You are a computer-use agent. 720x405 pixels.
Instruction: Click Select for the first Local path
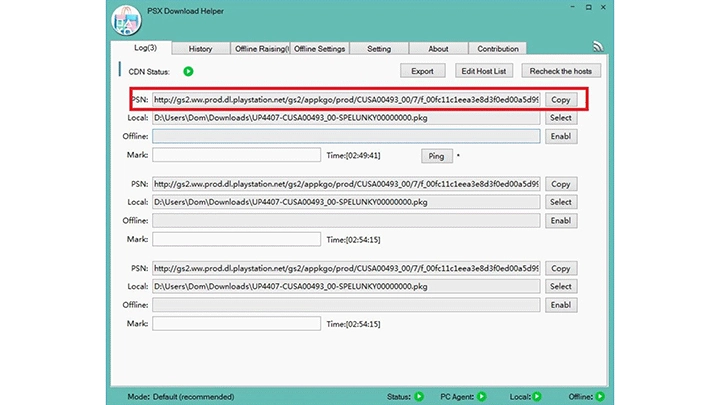[x=561, y=118]
